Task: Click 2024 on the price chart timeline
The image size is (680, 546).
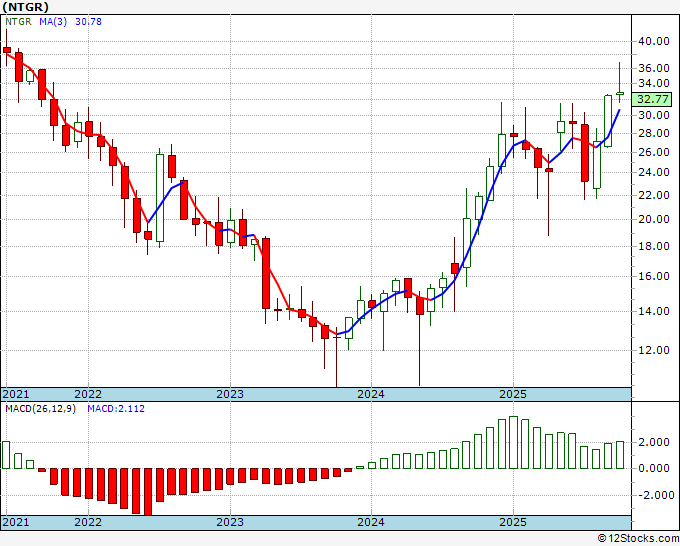Action: pyautogui.click(x=371, y=394)
